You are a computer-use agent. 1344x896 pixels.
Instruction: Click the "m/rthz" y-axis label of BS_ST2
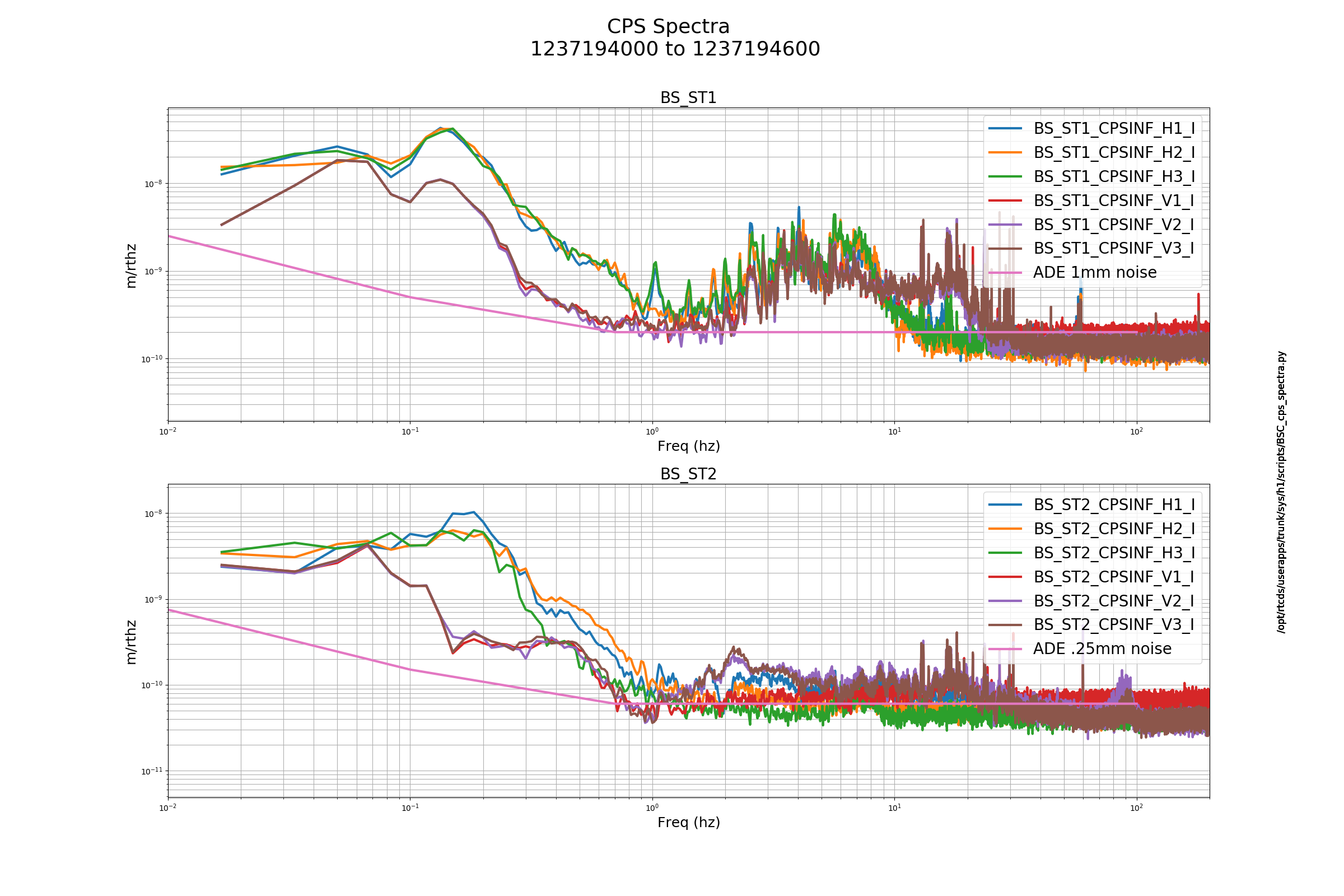coord(132,642)
